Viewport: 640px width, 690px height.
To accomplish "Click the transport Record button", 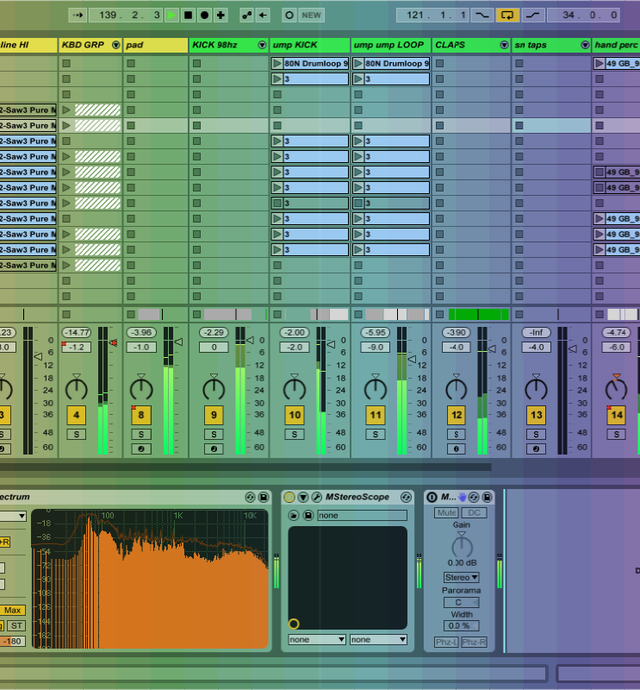I will click(204, 15).
